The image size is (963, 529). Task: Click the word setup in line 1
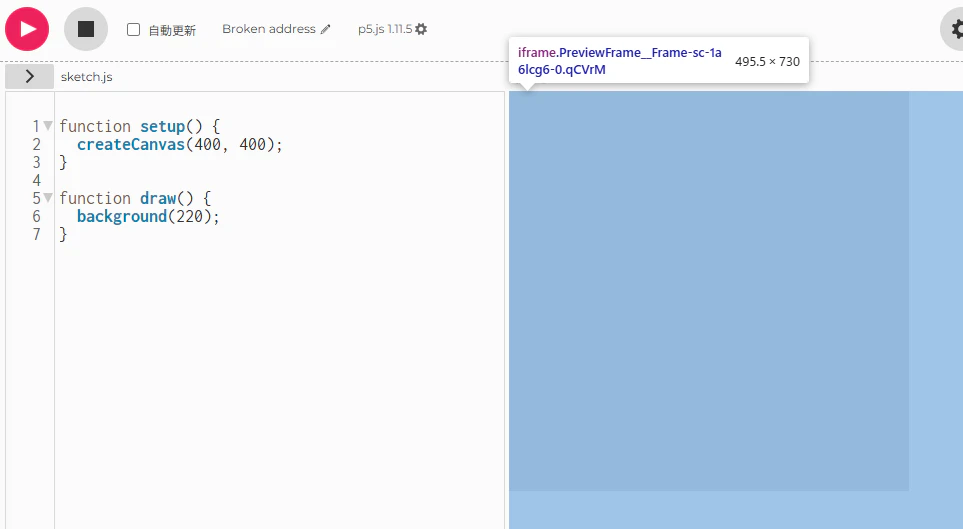(163, 126)
